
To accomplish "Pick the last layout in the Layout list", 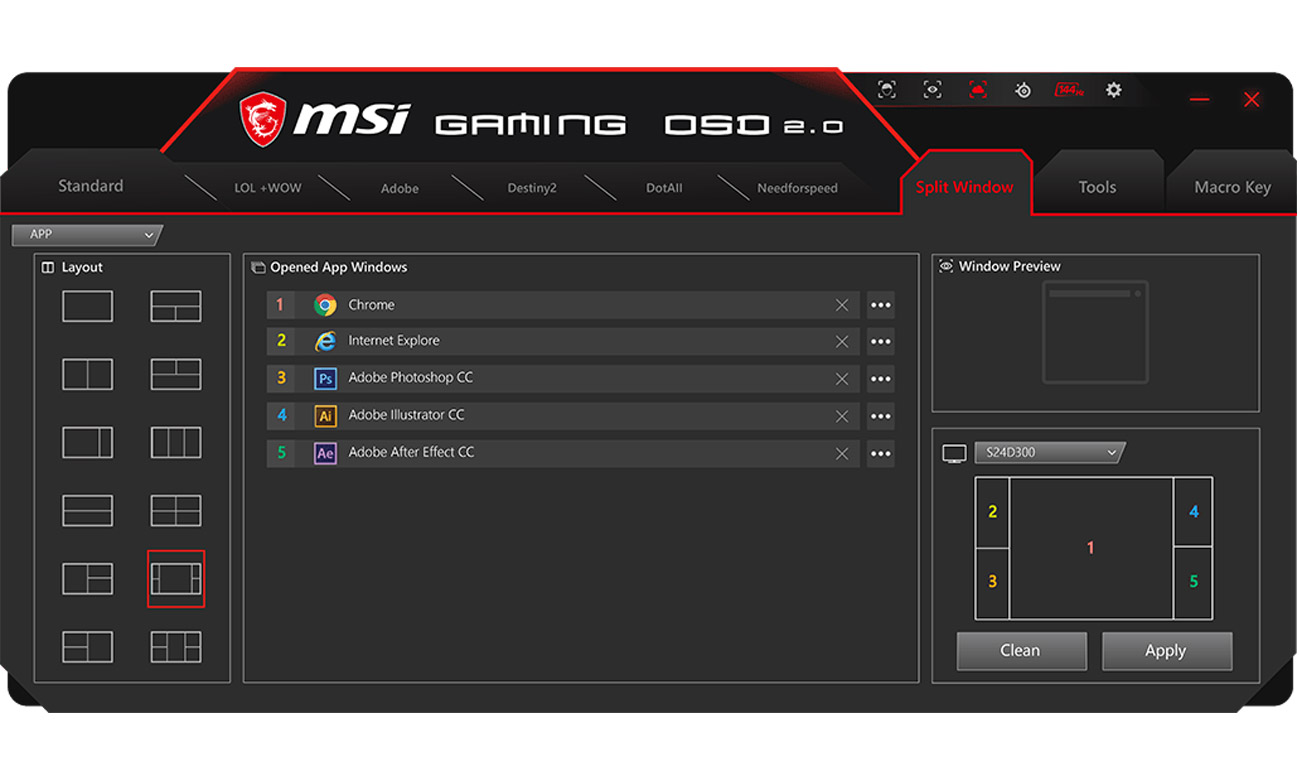I will coord(176,647).
